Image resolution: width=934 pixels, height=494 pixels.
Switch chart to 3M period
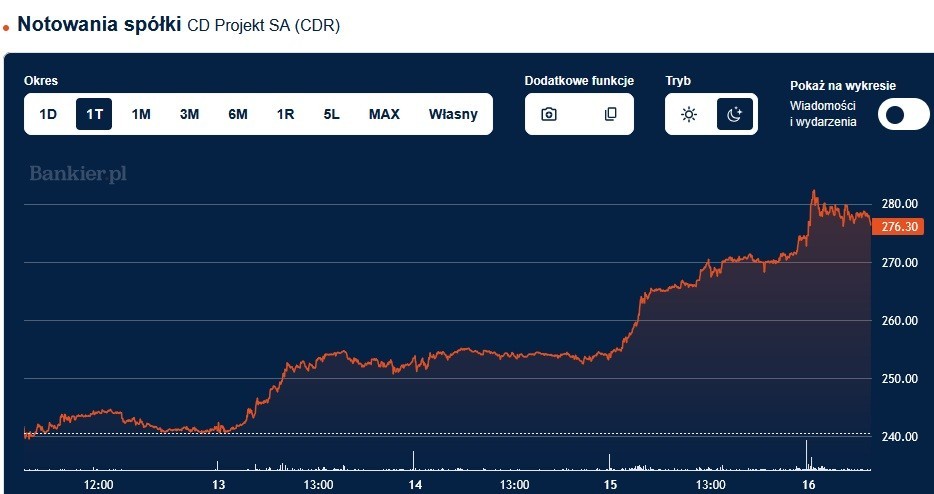189,114
